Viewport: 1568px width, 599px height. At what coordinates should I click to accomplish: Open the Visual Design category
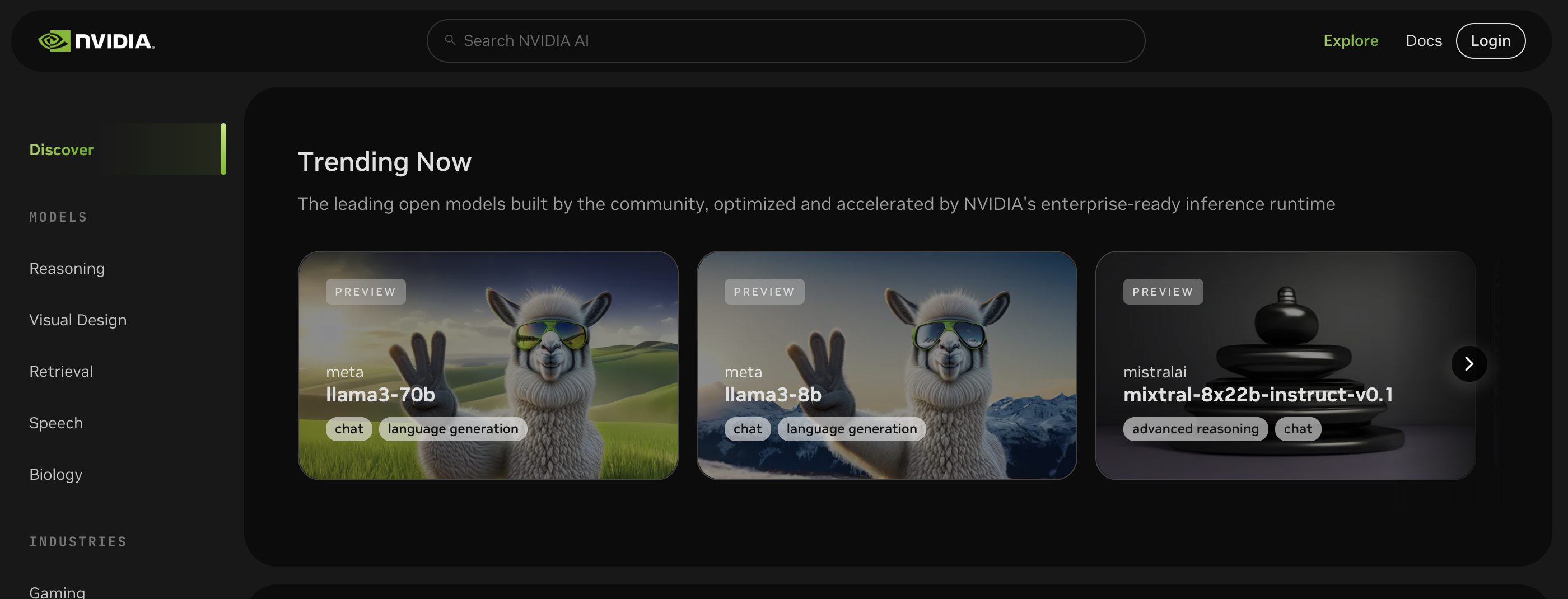tap(78, 320)
